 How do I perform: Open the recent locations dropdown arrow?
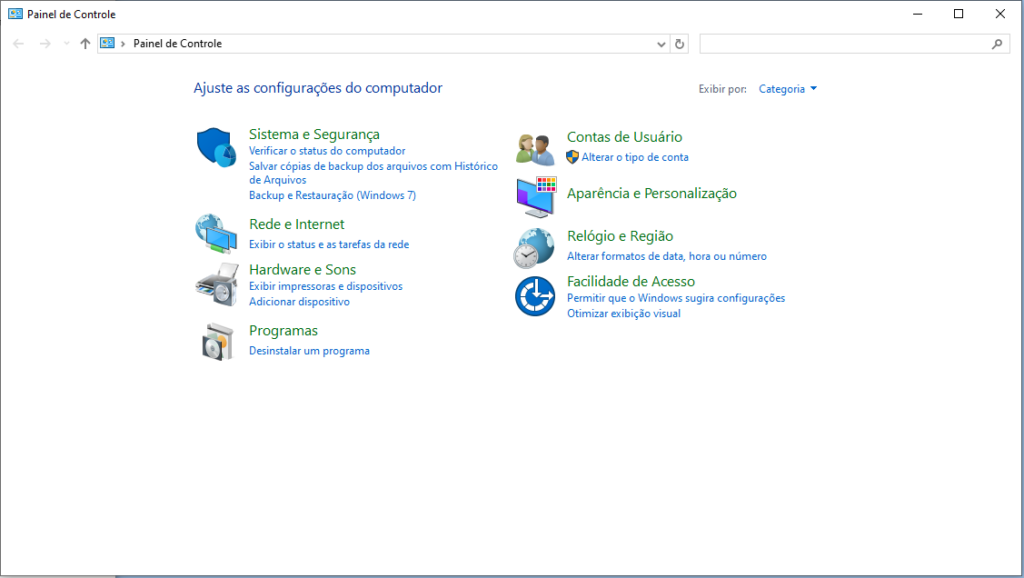(x=66, y=44)
